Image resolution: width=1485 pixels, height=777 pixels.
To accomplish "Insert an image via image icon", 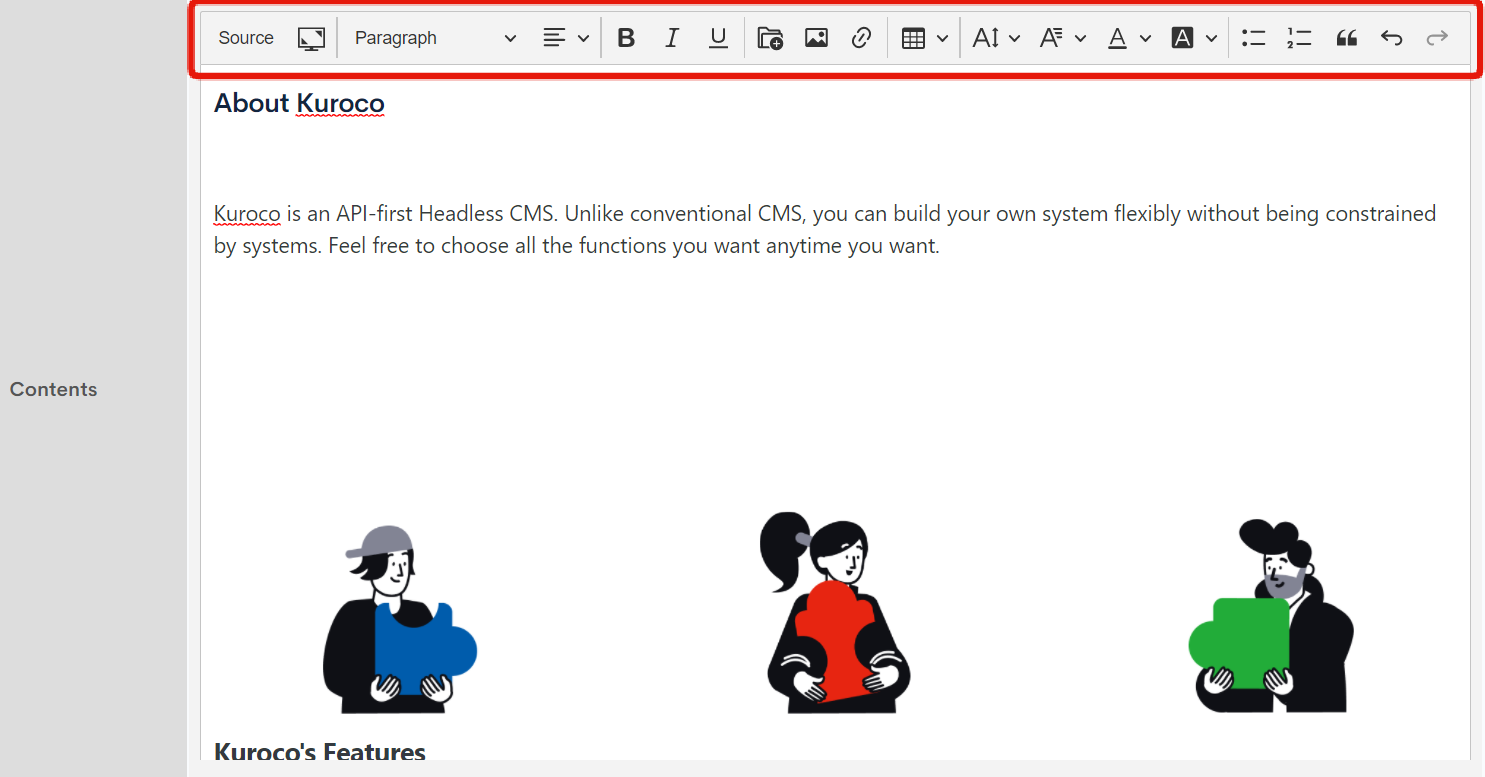I will (x=816, y=38).
